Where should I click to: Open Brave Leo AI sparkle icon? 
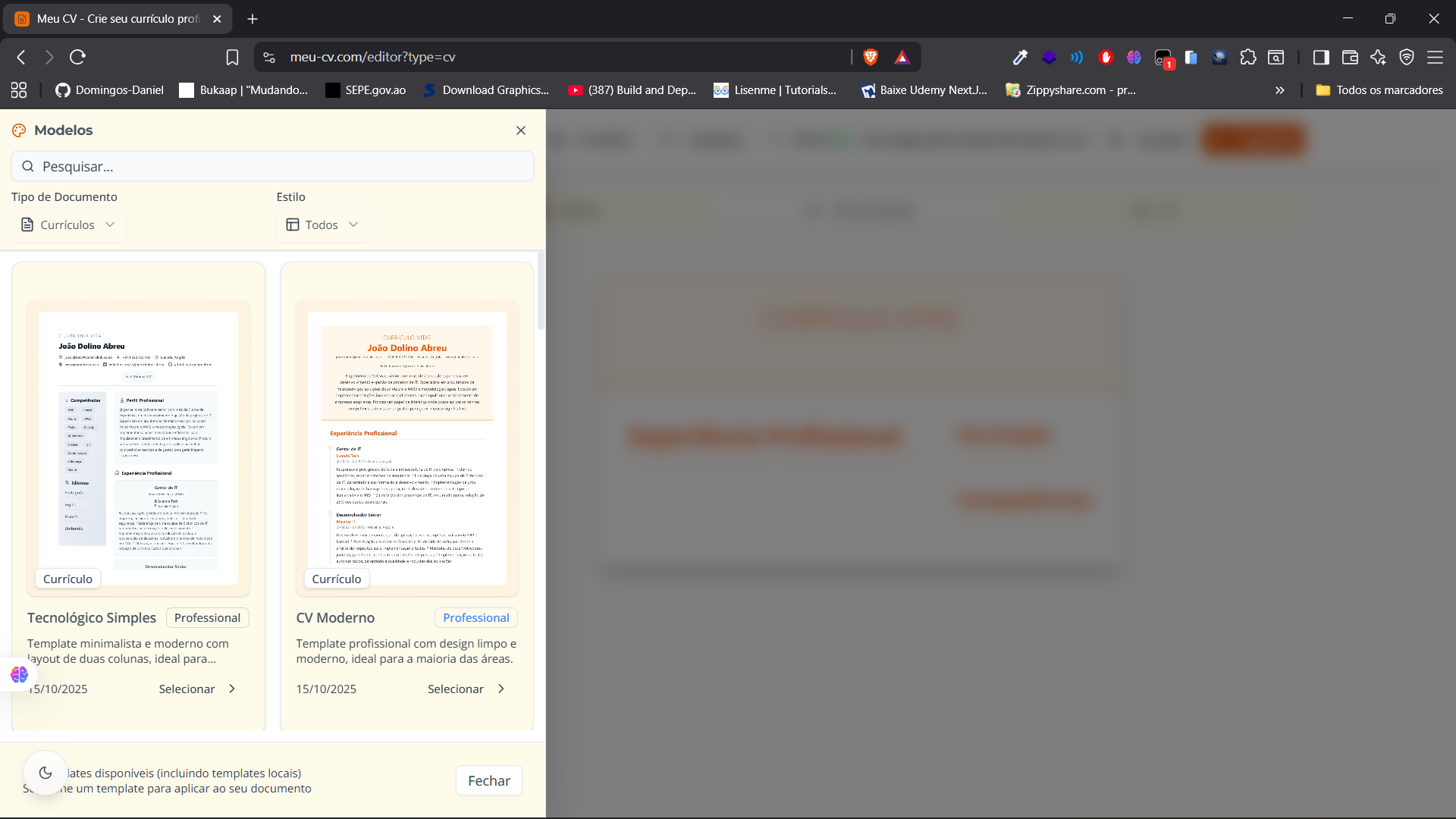(1377, 57)
